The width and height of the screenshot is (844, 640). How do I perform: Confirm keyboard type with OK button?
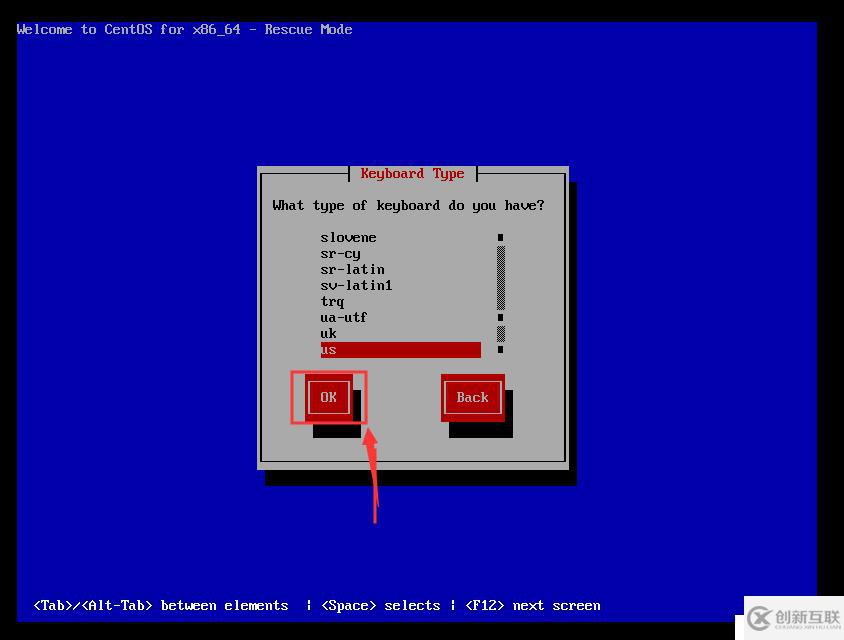pyautogui.click(x=328, y=397)
